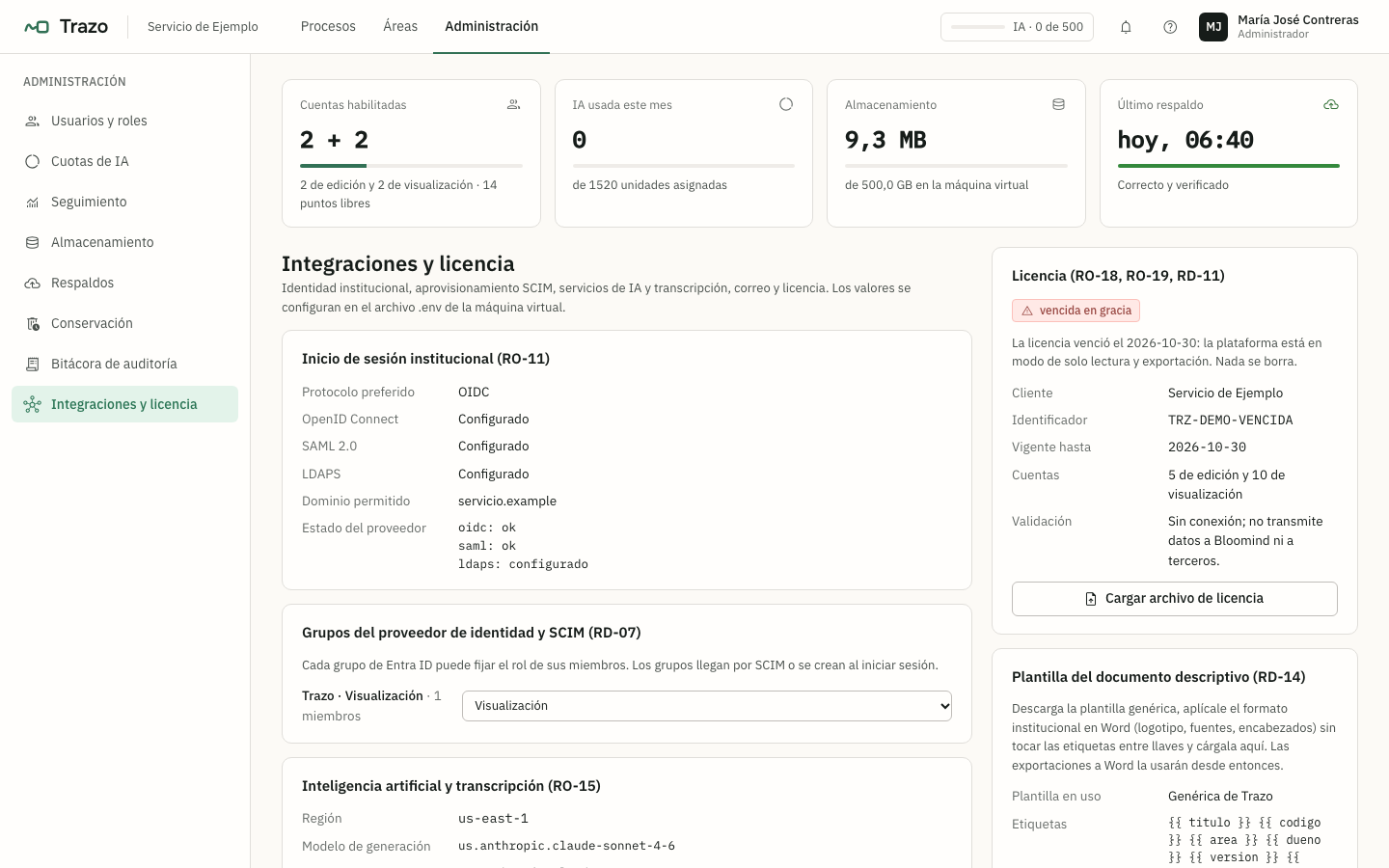Click the cloud icon on Último respaldo card
Image resolution: width=1389 pixels, height=868 pixels.
tap(1331, 104)
